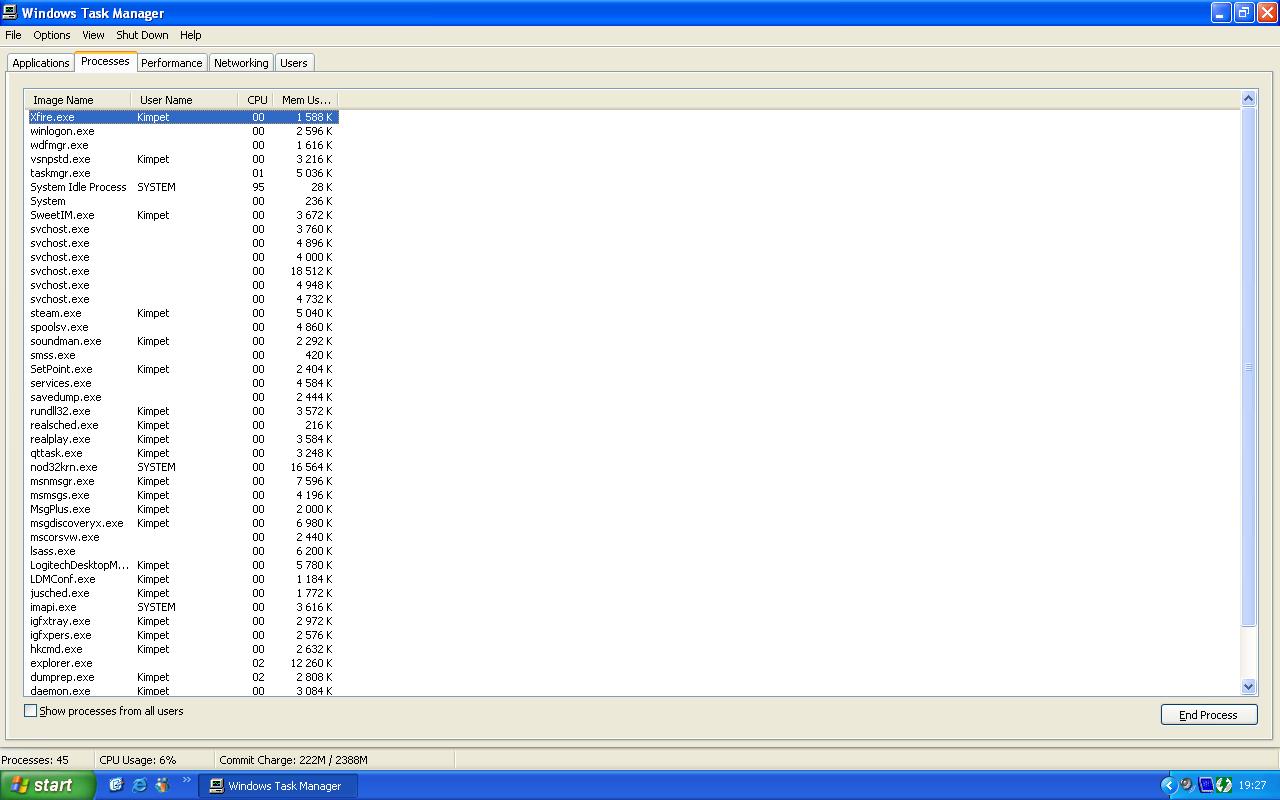Sort by the CPU column header
This screenshot has width=1280, height=800.
[x=257, y=100]
